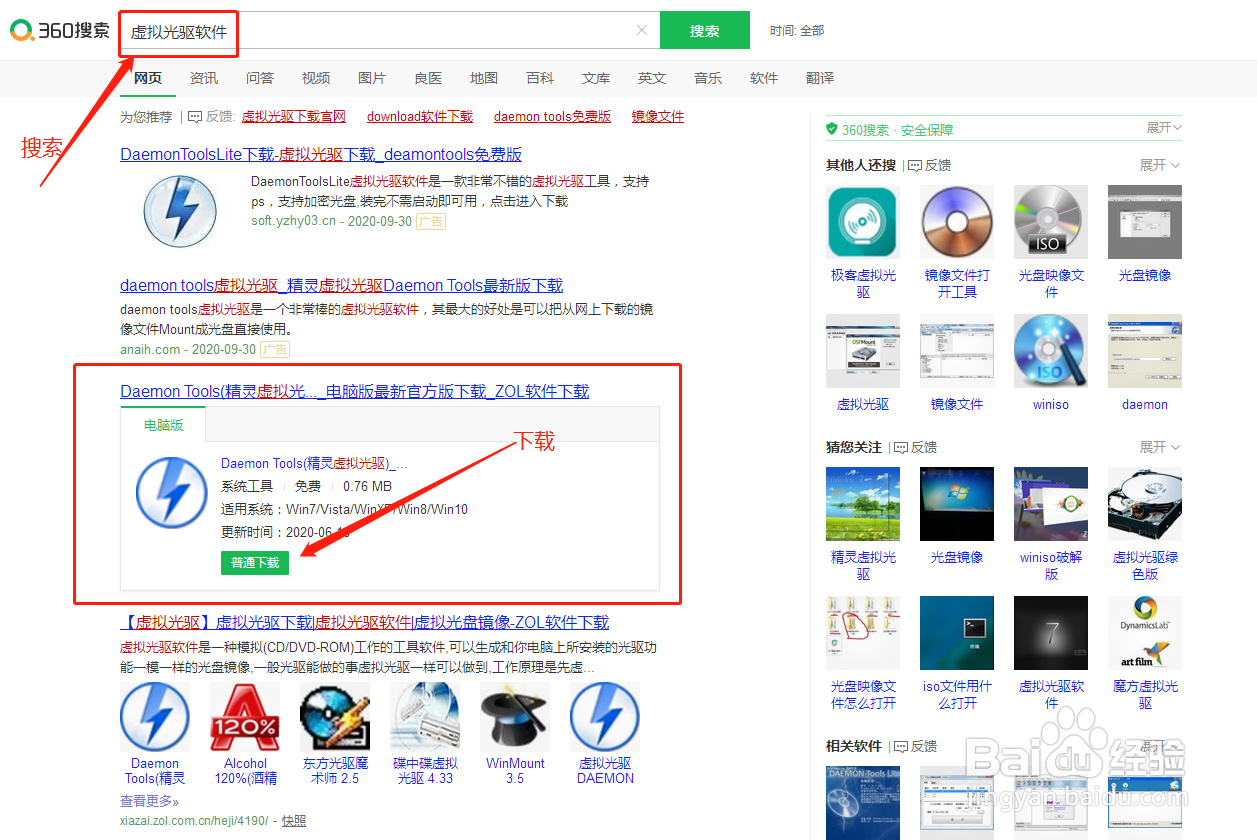Click the Daemon Tools icon in ZOL download card
Image resolution: width=1257 pixels, height=840 pixels.
tap(172, 493)
